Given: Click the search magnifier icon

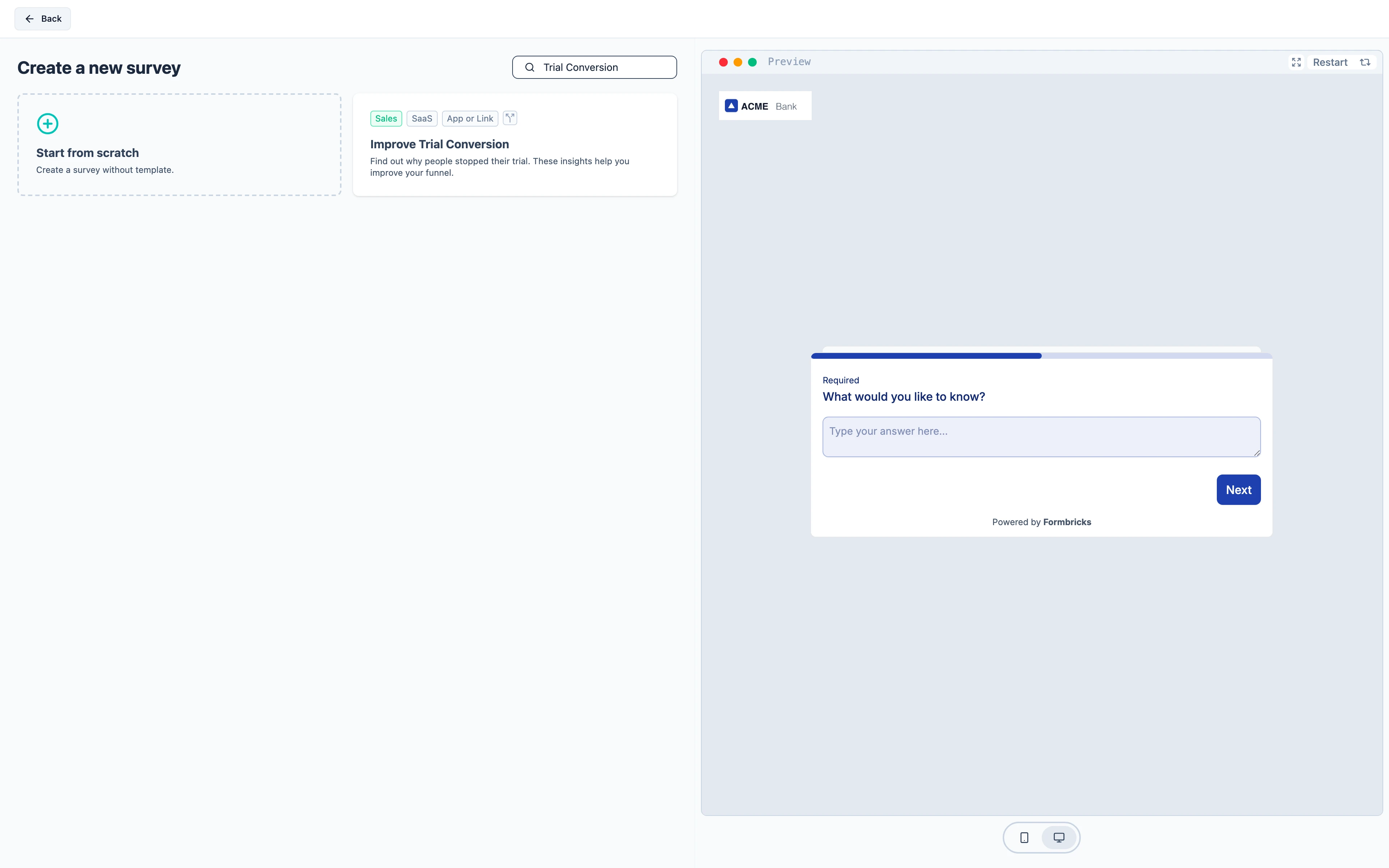Looking at the screenshot, I should point(530,67).
